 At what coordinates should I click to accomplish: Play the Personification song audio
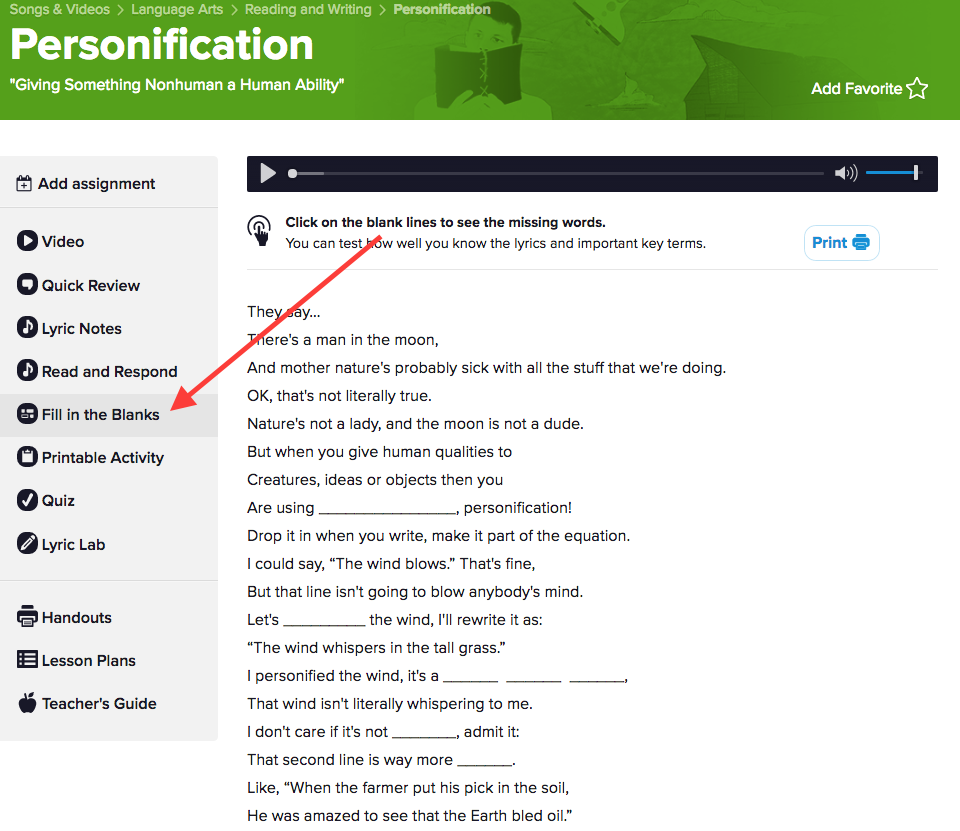pos(267,174)
